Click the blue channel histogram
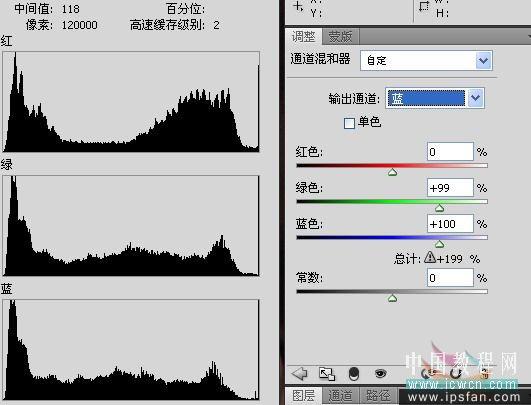Screen dimensions: 531x405 pos(131,350)
